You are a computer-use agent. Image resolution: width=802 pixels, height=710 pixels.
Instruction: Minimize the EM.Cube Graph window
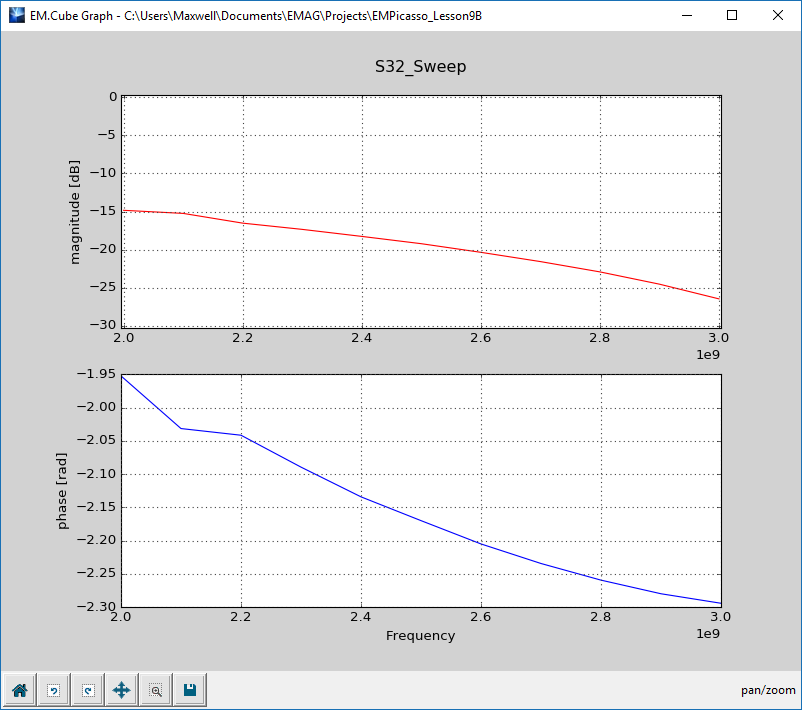687,15
